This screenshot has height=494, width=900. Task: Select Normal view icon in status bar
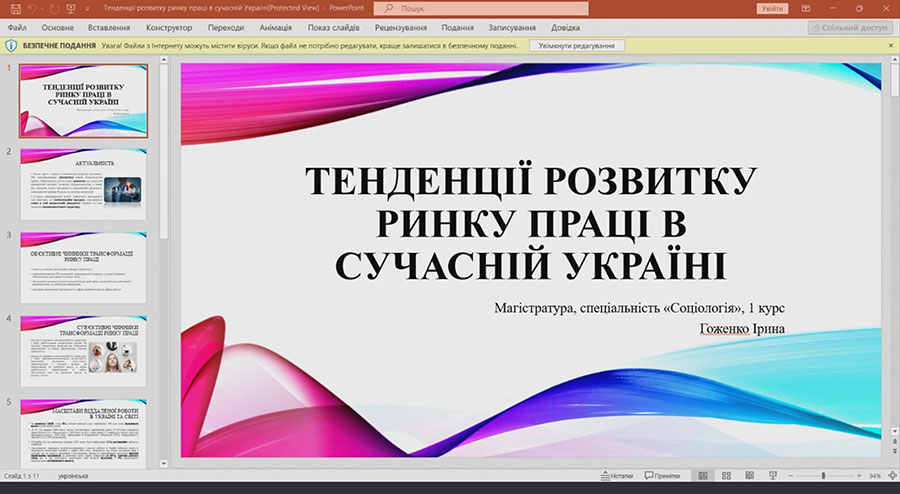[702, 476]
